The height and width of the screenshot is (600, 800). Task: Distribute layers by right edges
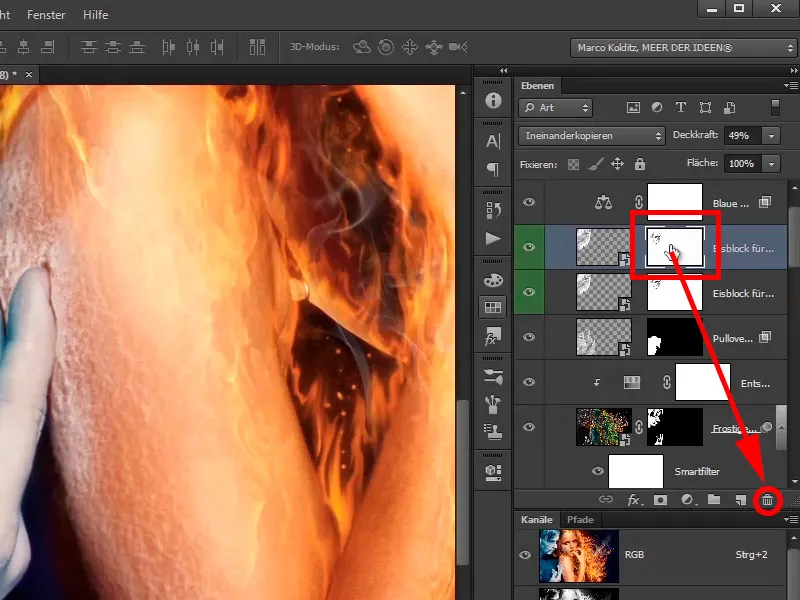217,47
